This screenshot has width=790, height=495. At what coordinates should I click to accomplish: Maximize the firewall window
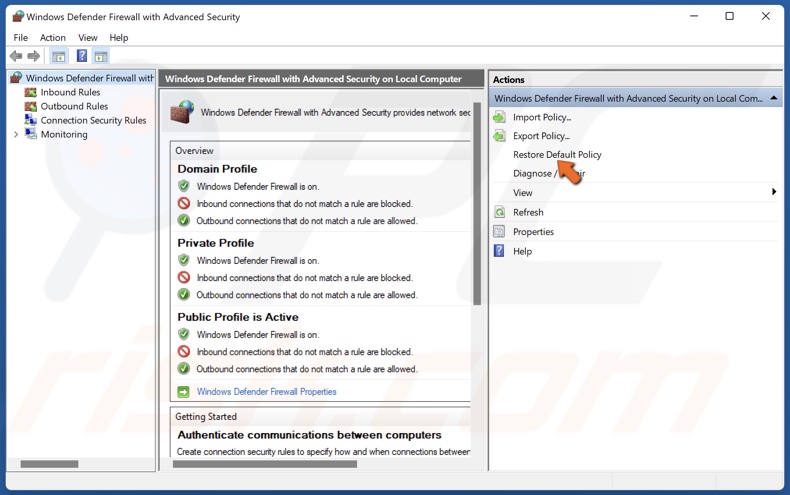[730, 16]
